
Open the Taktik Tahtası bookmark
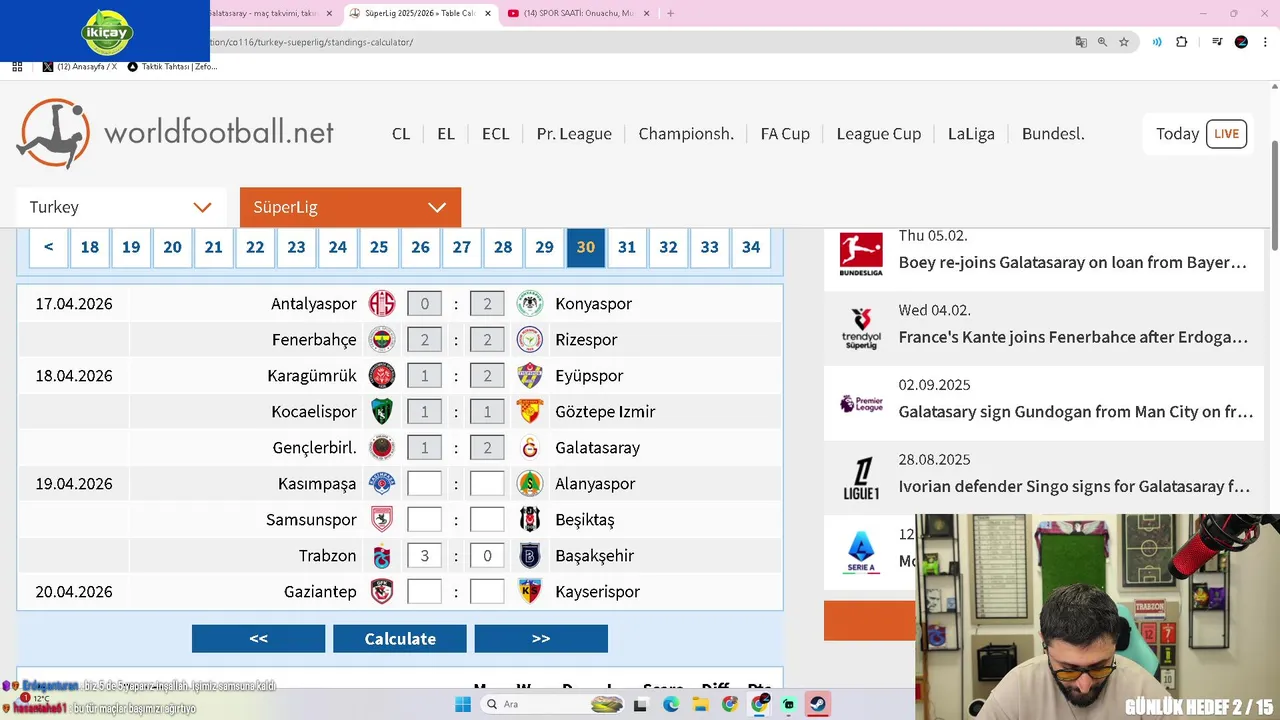click(x=172, y=67)
